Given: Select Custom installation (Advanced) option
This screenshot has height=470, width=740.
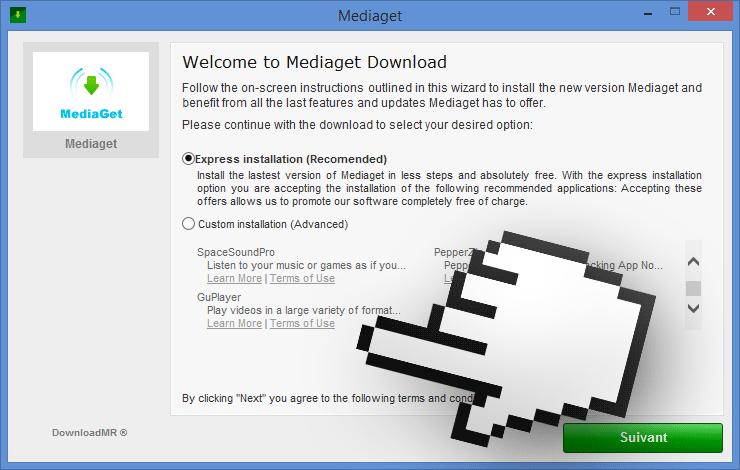Looking at the screenshot, I should tap(188, 224).
